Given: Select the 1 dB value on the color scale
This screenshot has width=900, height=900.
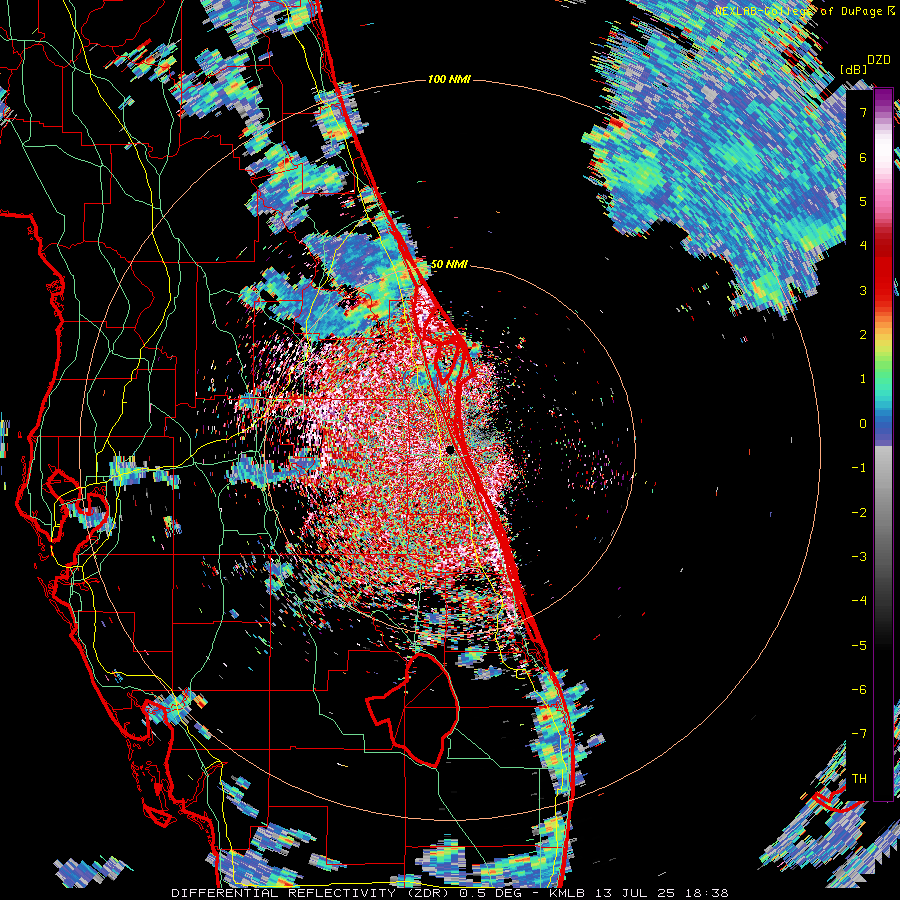Looking at the screenshot, I should click(x=863, y=379).
